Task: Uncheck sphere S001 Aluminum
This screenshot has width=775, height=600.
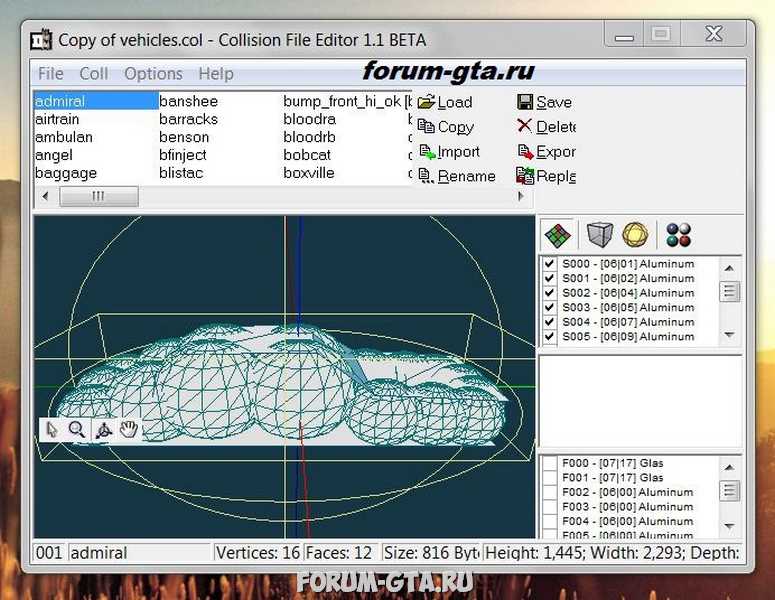Action: point(549,278)
